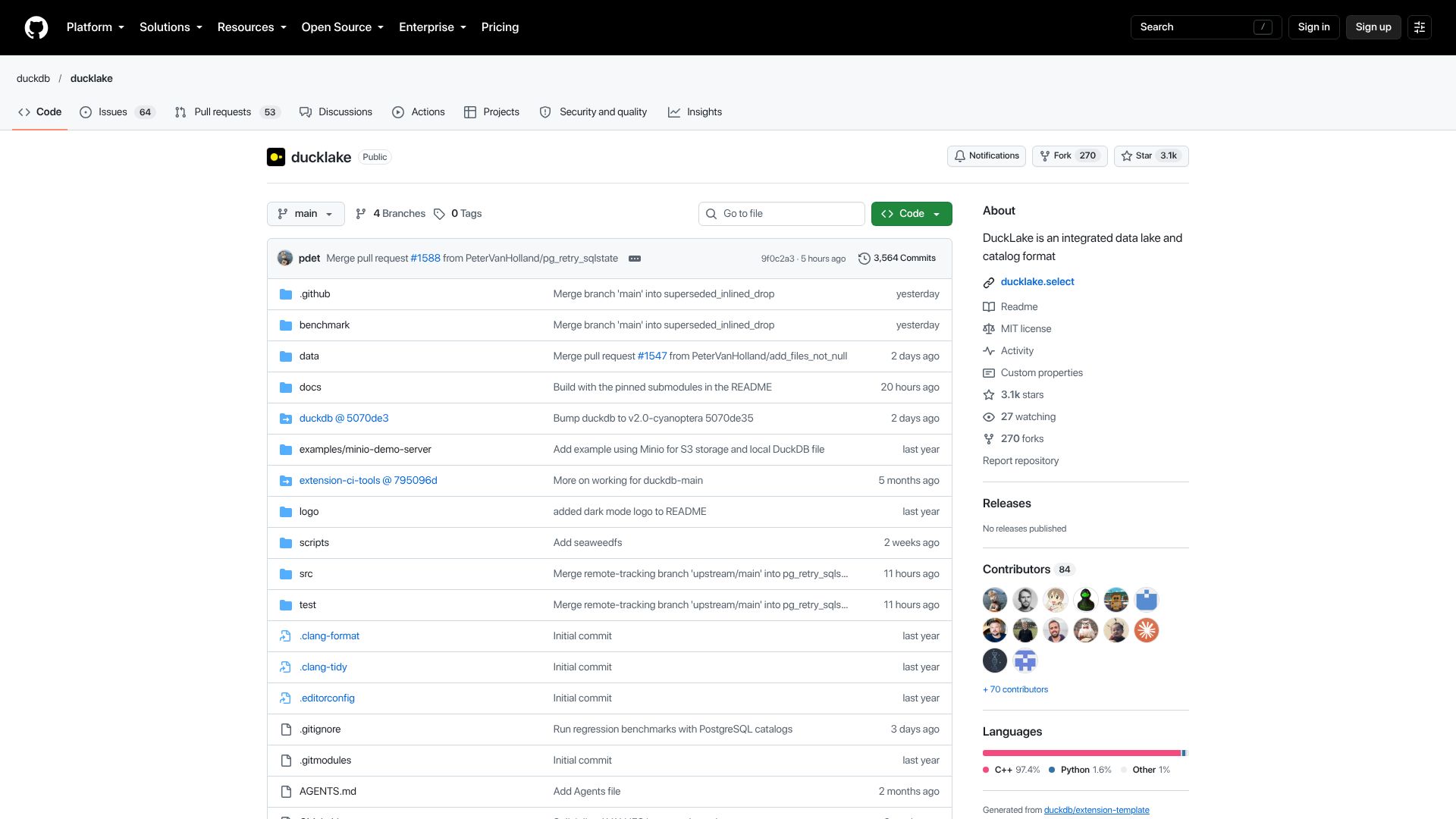This screenshot has height=819, width=1456.
Task: Click the branches icon beside 4 Branches
Action: [361, 214]
